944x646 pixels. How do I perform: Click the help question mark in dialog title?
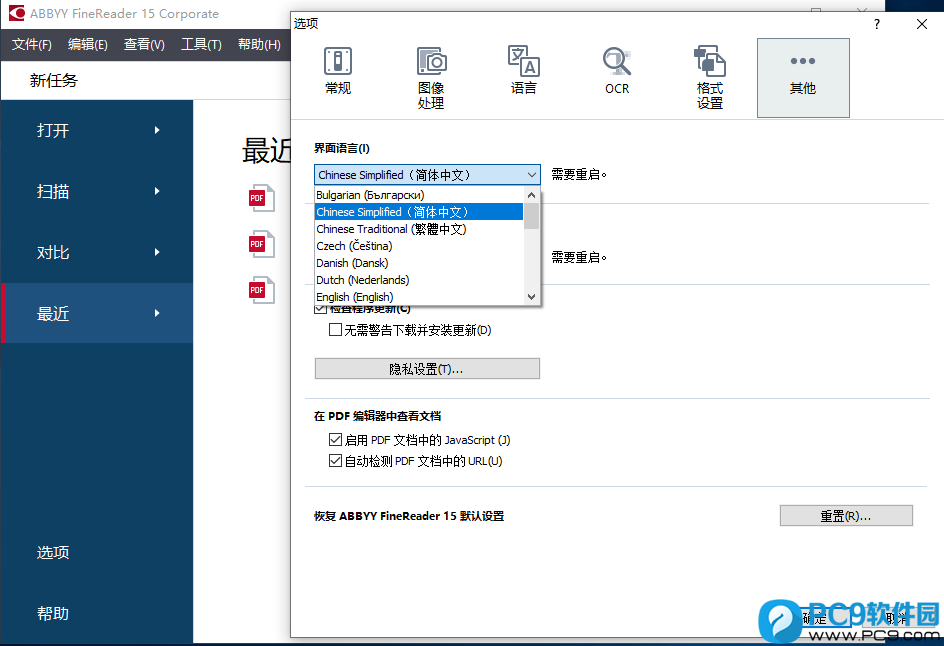coord(877,24)
